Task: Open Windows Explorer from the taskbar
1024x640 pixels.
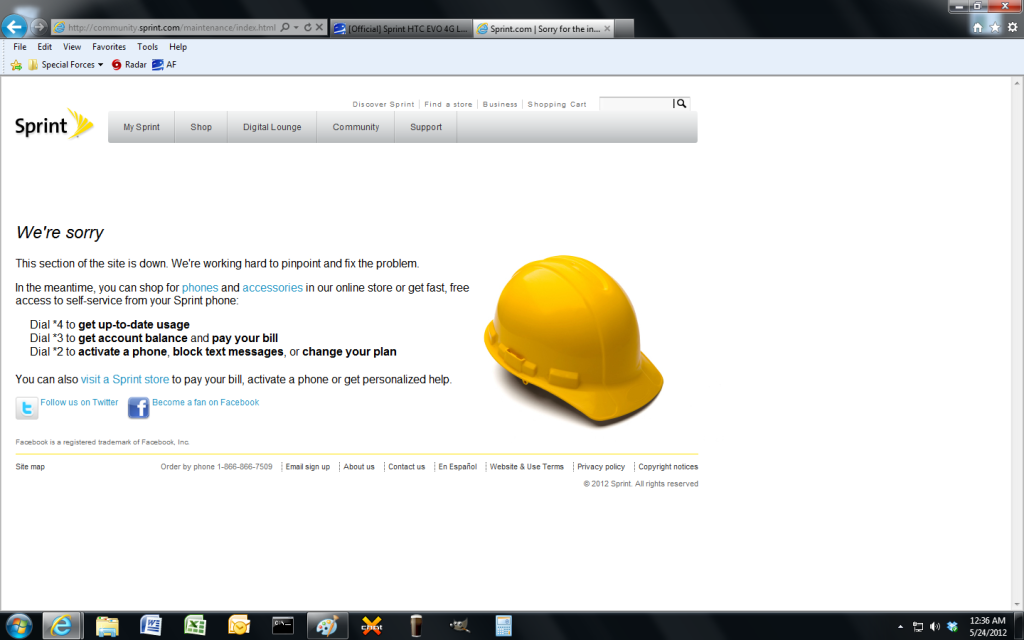Action: pos(107,626)
